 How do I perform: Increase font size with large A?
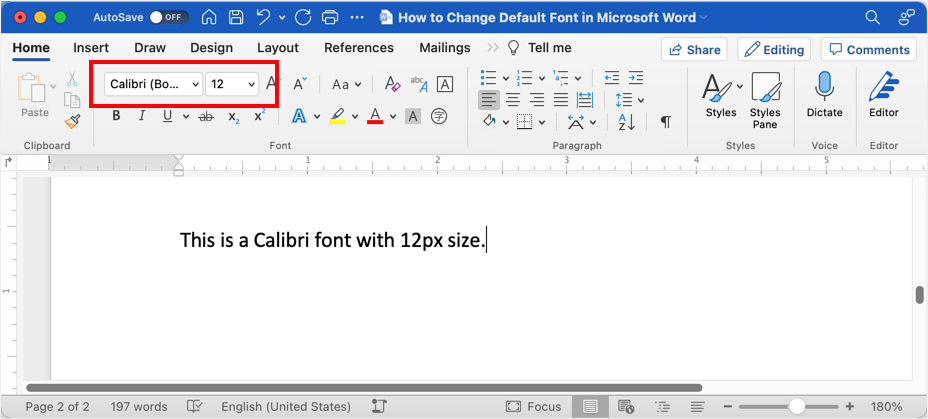click(272, 83)
